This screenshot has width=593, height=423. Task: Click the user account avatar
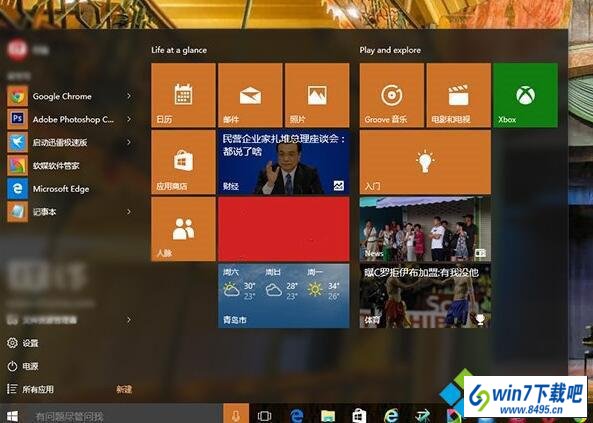[17, 50]
